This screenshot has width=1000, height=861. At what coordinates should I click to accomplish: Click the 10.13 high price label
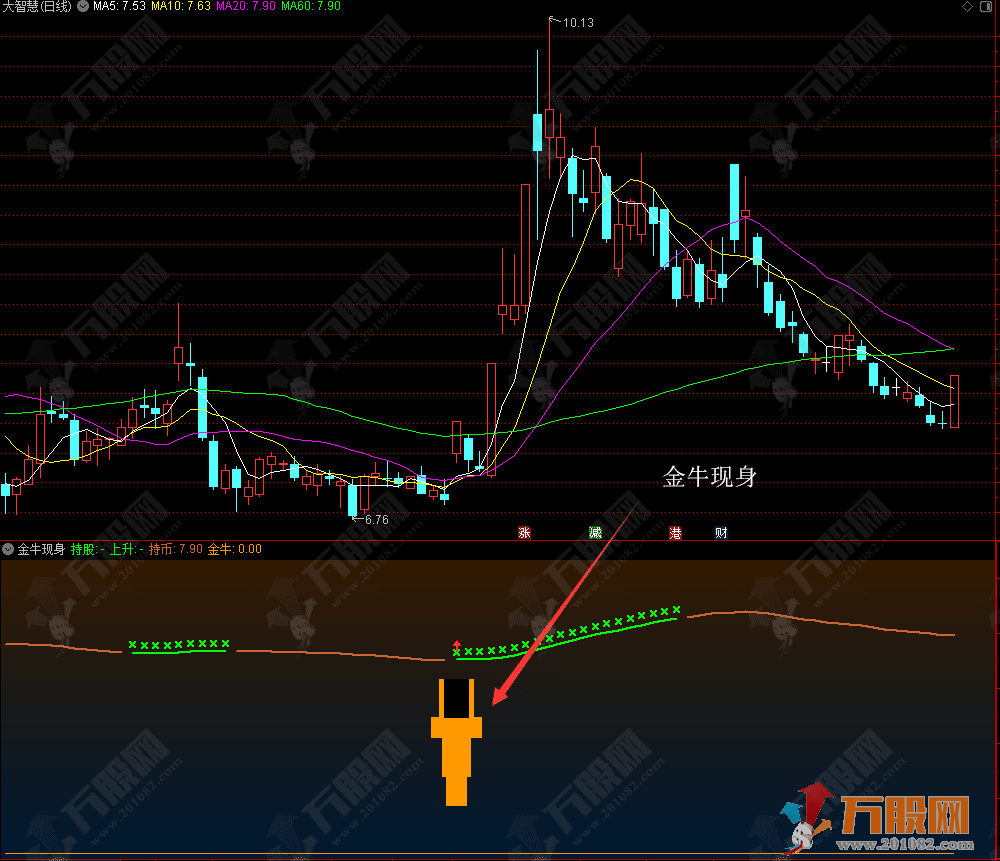(578, 23)
